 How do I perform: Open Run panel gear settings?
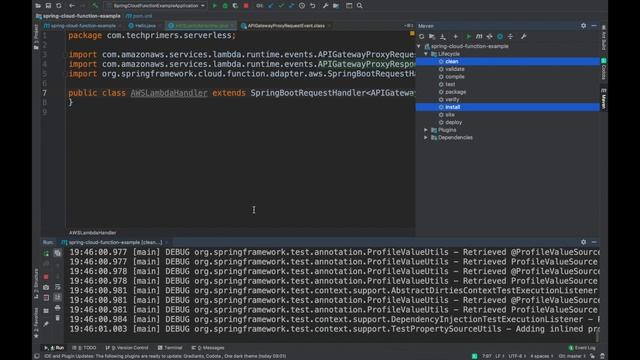click(x=584, y=242)
